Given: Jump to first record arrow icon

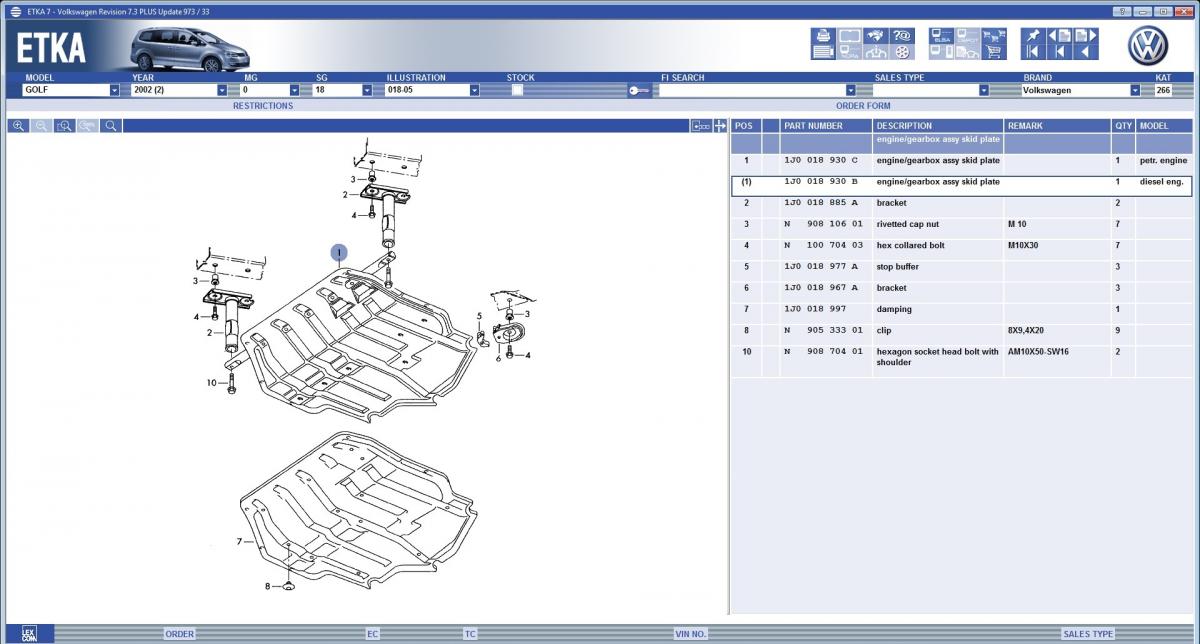Looking at the screenshot, I should pos(1032,52).
